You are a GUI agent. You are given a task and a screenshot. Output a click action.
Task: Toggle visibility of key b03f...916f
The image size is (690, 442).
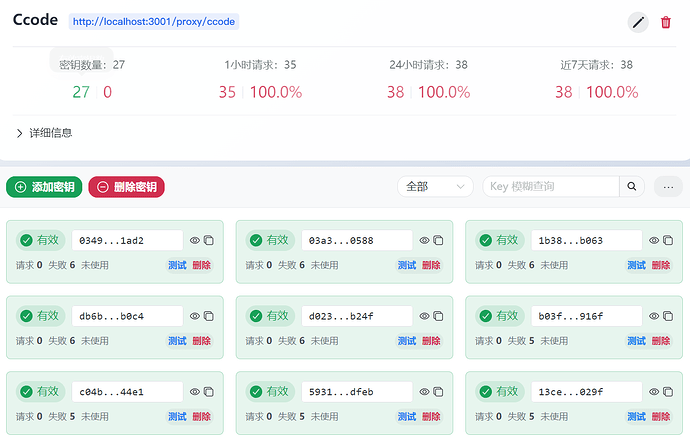click(654, 316)
